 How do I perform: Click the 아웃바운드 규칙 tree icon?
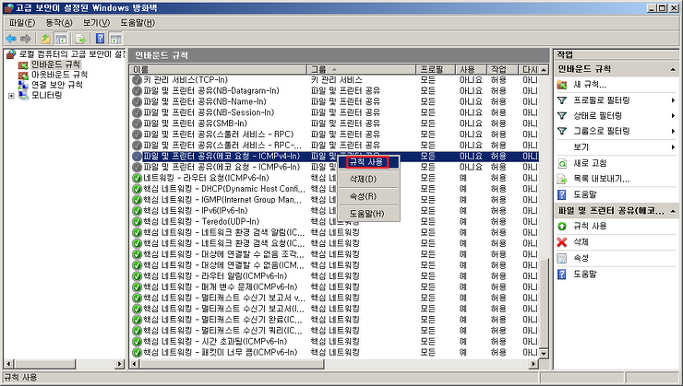tap(23, 75)
